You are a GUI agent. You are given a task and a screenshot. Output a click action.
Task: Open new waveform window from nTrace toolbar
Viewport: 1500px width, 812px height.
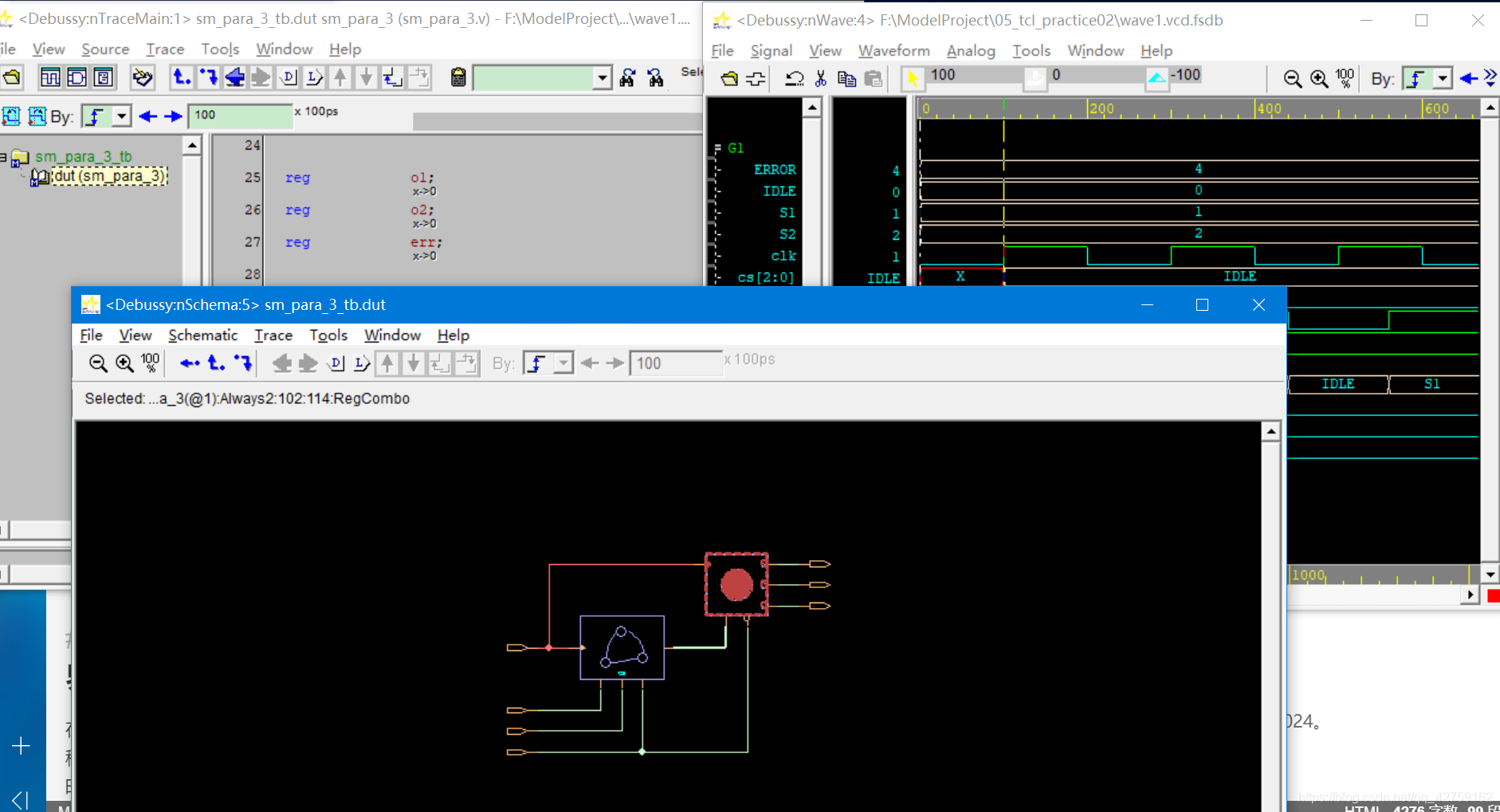coord(49,77)
